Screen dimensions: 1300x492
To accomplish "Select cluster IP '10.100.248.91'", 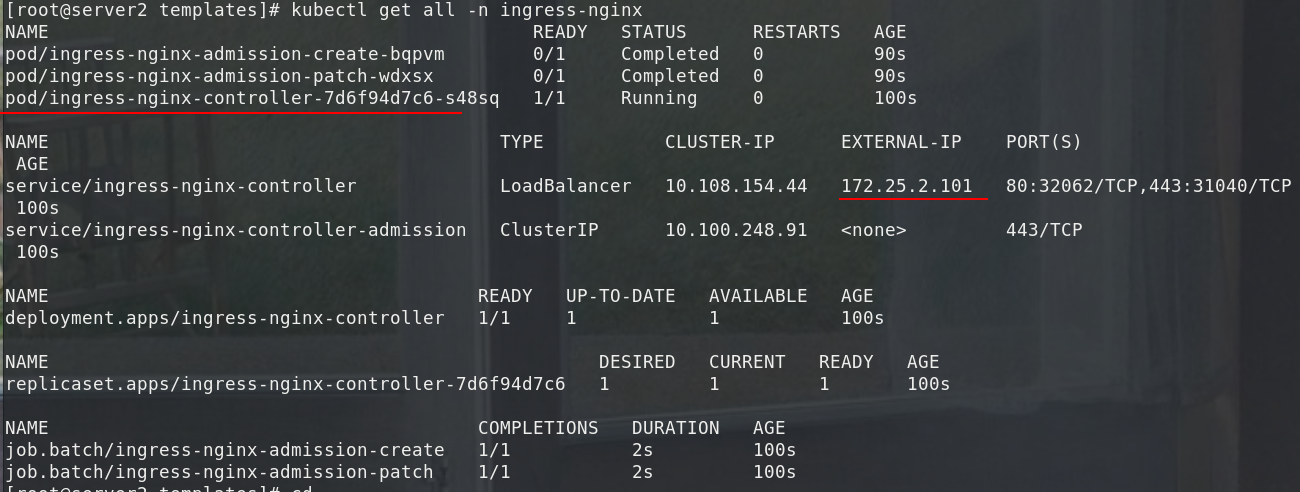I will [x=736, y=230].
